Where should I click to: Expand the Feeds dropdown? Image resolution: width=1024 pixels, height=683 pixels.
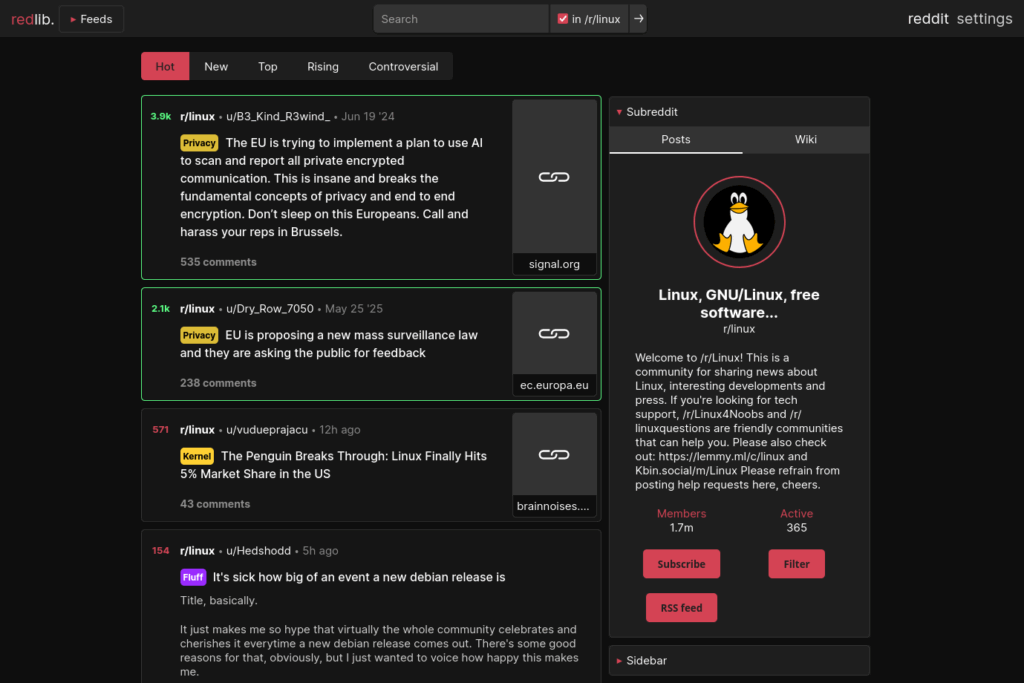91,19
